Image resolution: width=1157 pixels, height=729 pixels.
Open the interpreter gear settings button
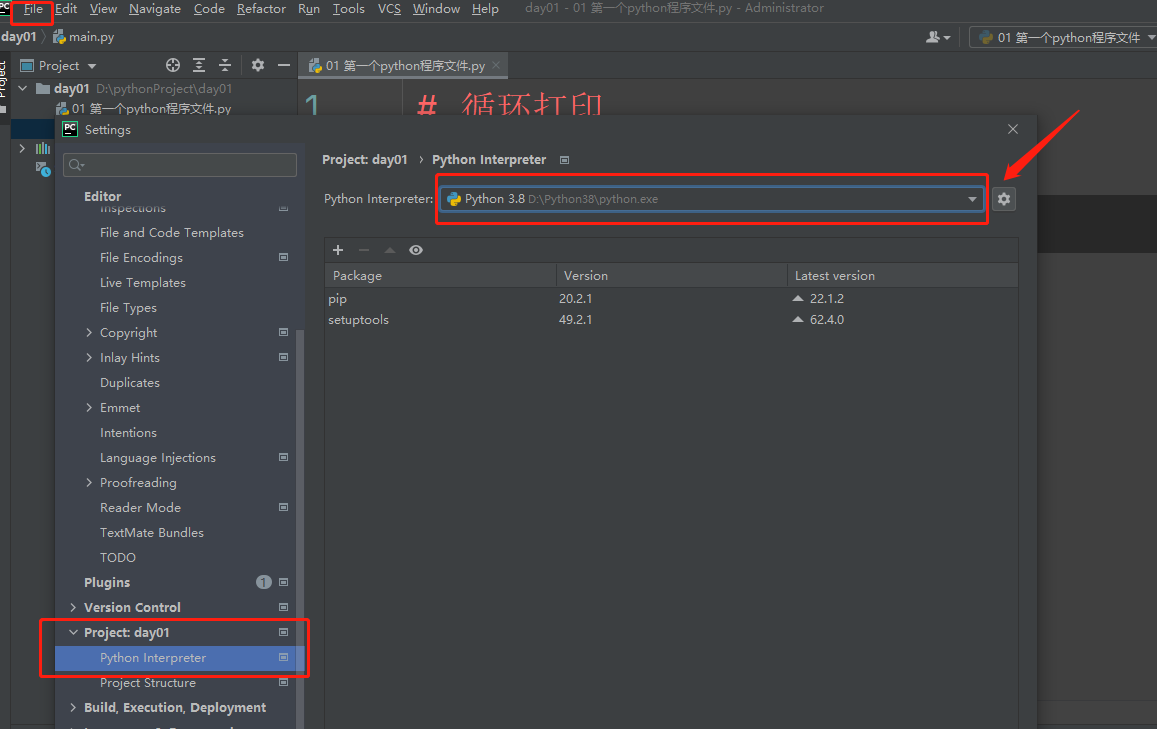pos(1004,198)
